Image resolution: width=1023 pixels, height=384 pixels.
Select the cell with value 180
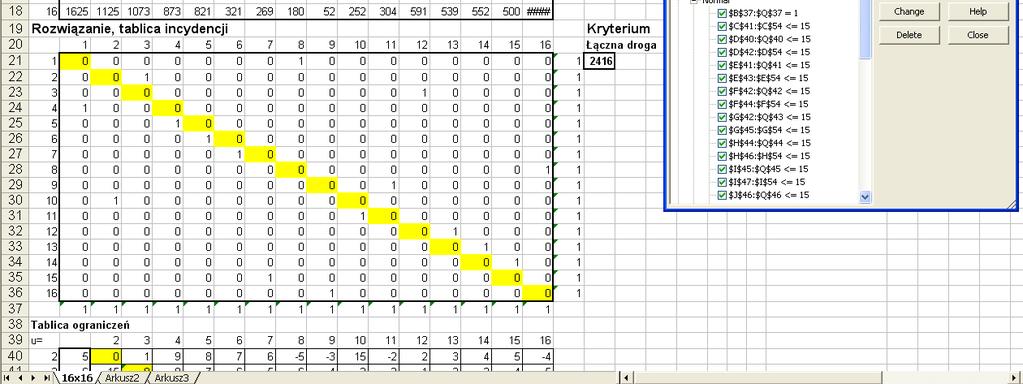point(291,12)
